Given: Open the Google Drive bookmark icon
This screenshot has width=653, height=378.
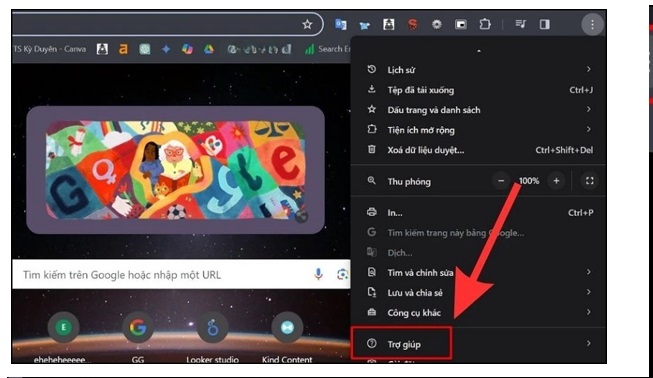Looking at the screenshot, I should 209,49.
